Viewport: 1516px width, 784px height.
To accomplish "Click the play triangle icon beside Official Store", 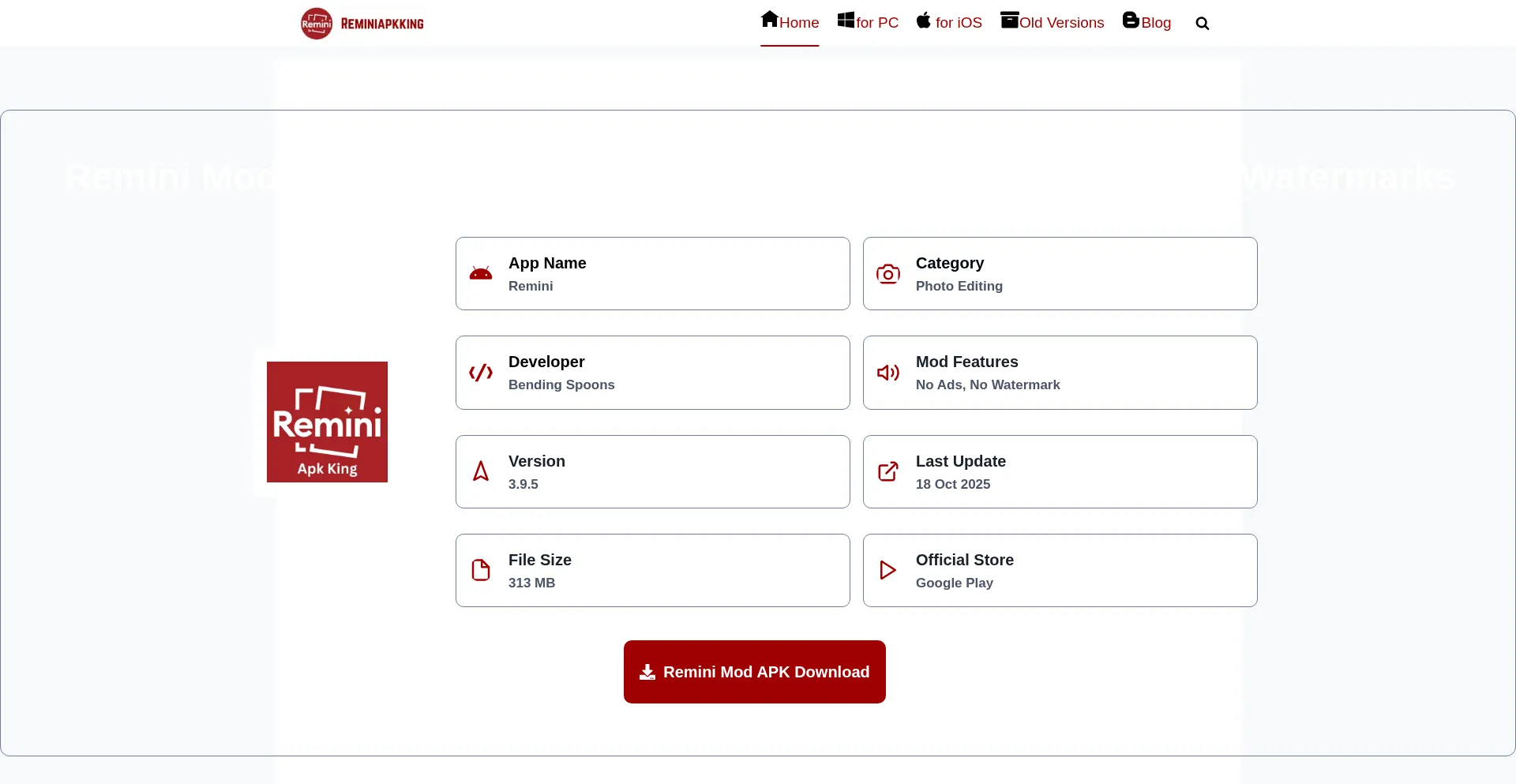I will (x=888, y=570).
